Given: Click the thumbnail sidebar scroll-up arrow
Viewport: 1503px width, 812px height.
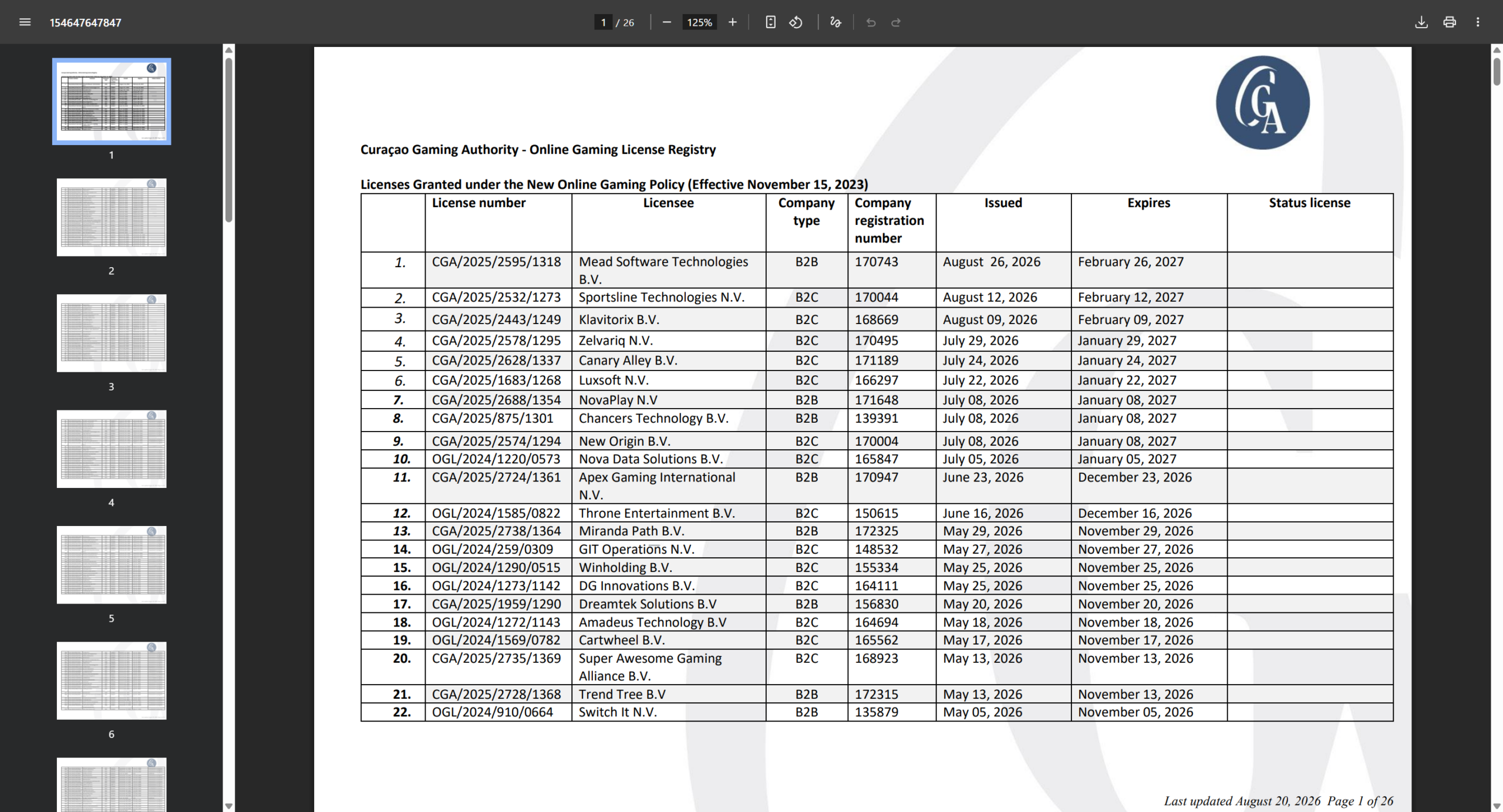Looking at the screenshot, I should pos(229,50).
